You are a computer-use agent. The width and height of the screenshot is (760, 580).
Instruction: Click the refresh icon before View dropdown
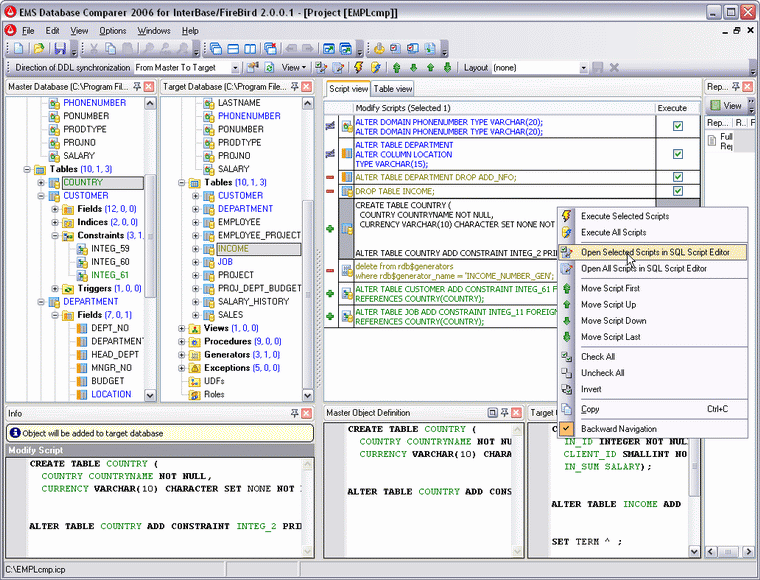point(269,67)
